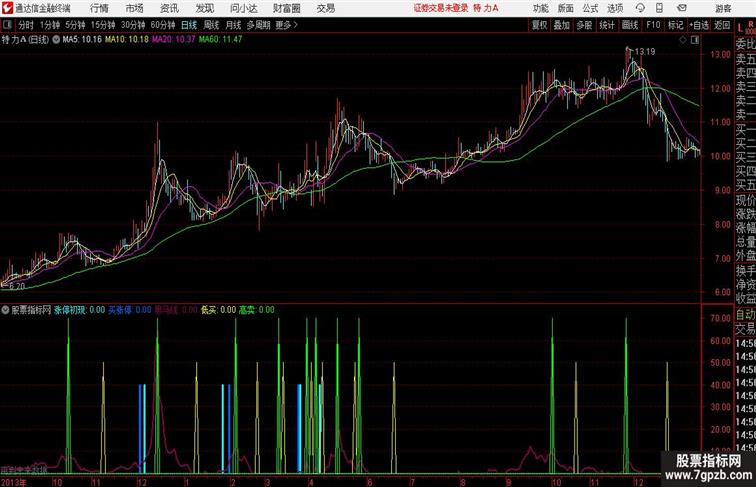Click the 买涨停: 0.00 indicator label
This screenshot has width=756, height=487.
(x=130, y=310)
